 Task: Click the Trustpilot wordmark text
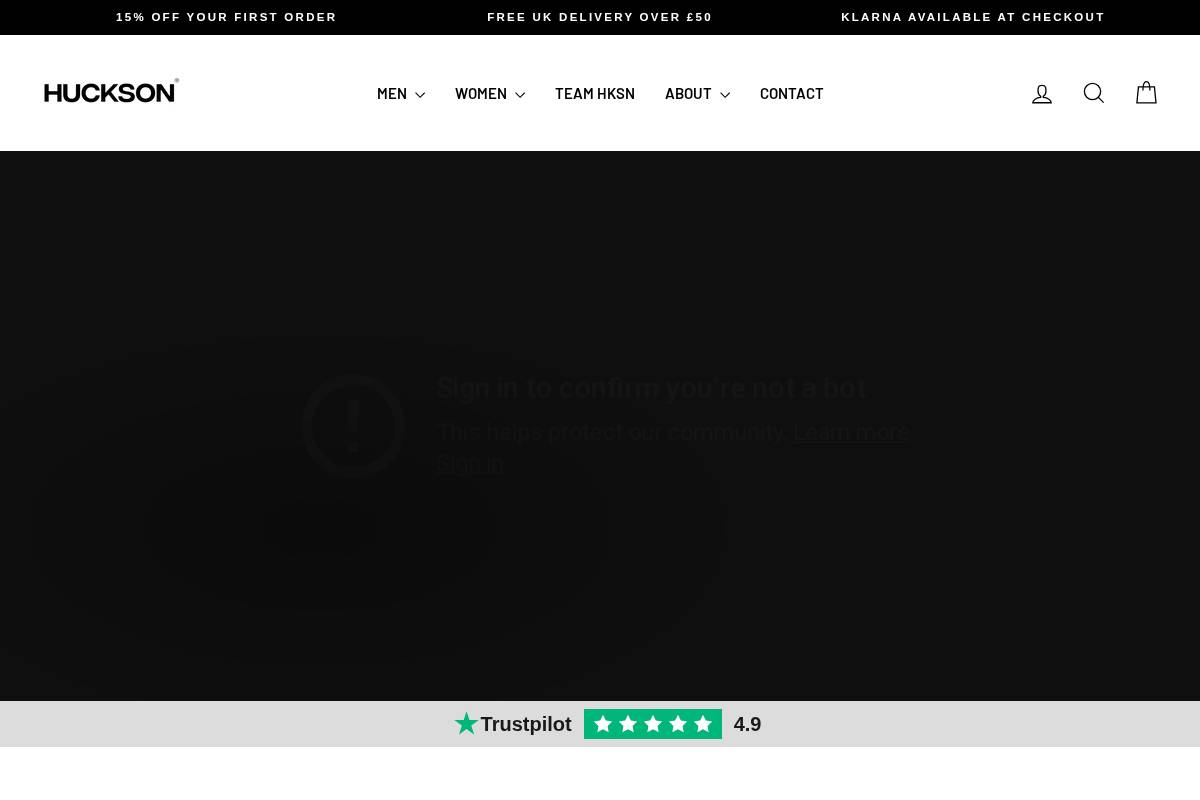click(526, 724)
